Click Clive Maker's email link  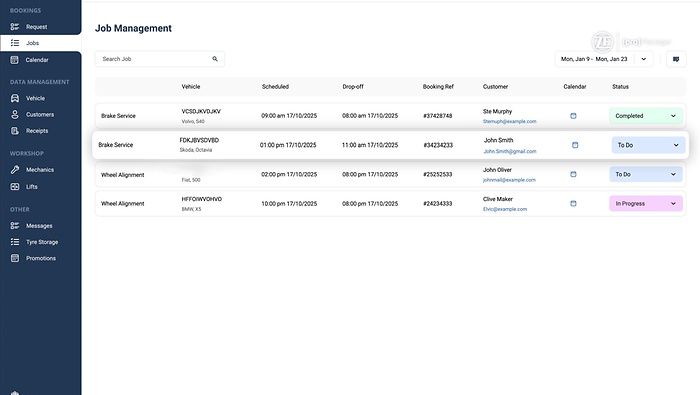(504, 209)
